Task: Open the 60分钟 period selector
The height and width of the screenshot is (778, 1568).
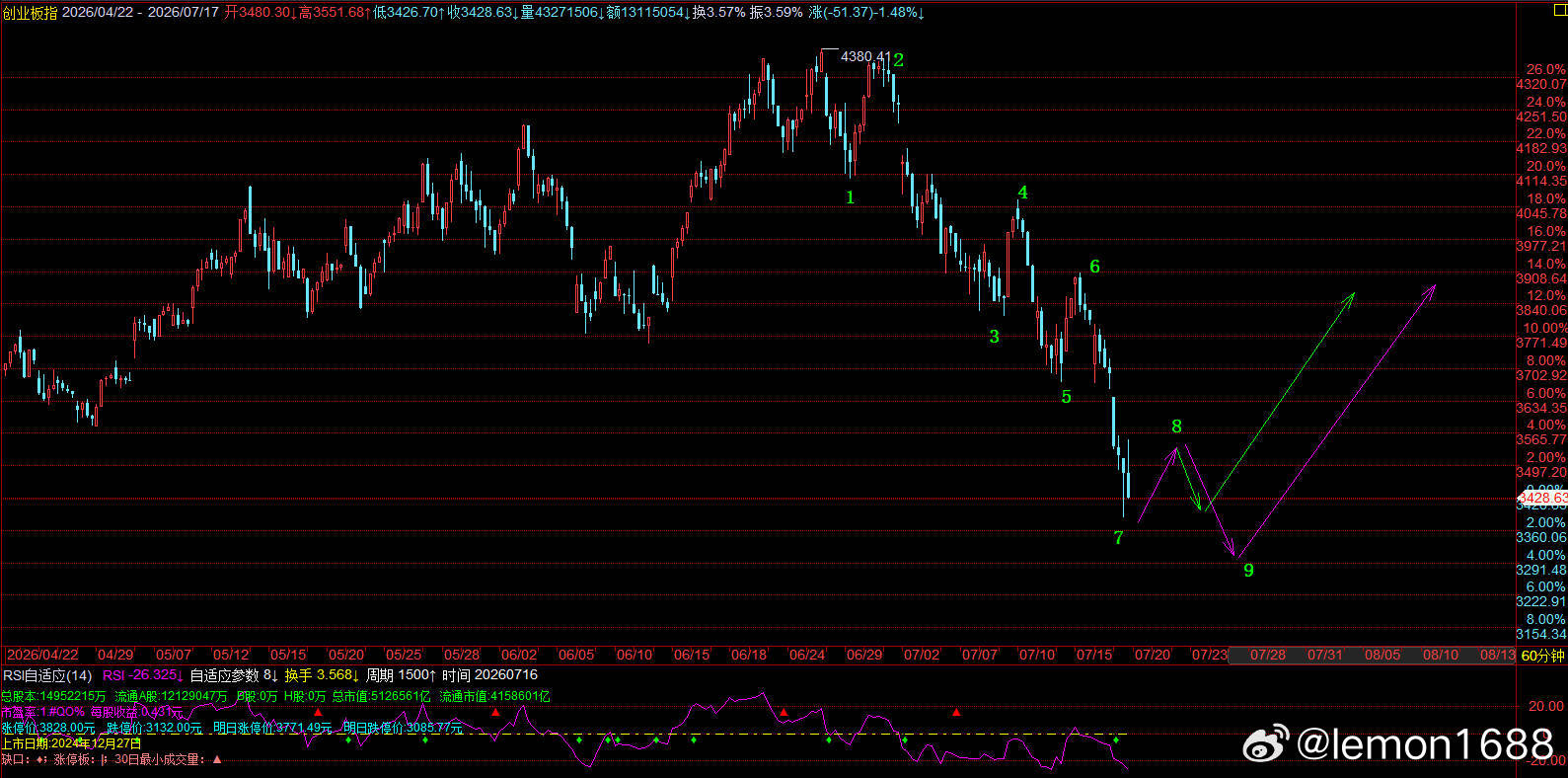Action: click(x=1542, y=655)
